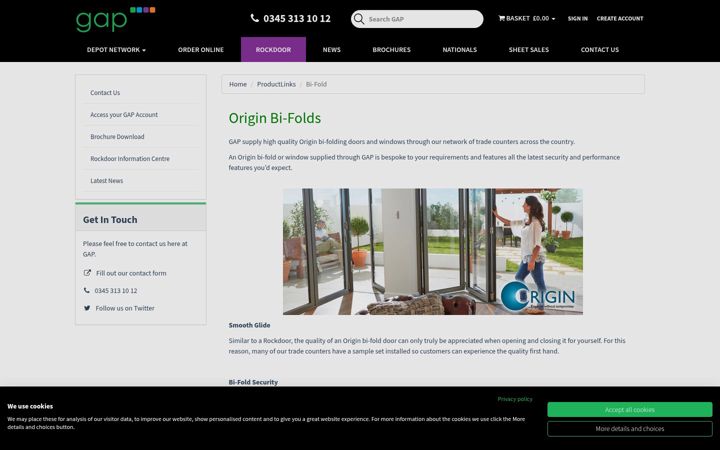The width and height of the screenshot is (720, 450).
Task: Open the Brochures menu item
Action: [x=392, y=50]
